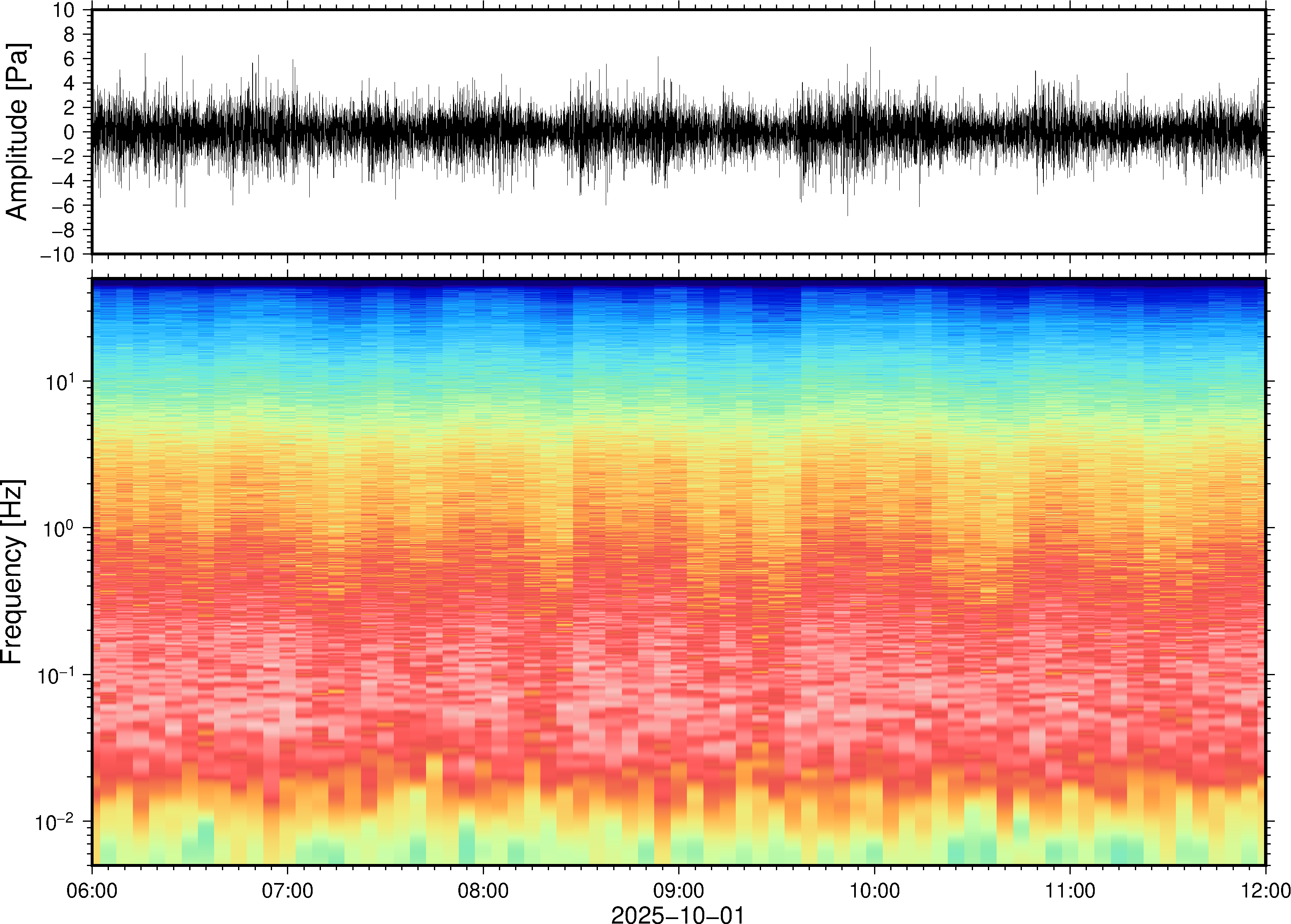Click the 0 amplitude tick label
This screenshot has width=1291, height=924.
coord(69,132)
